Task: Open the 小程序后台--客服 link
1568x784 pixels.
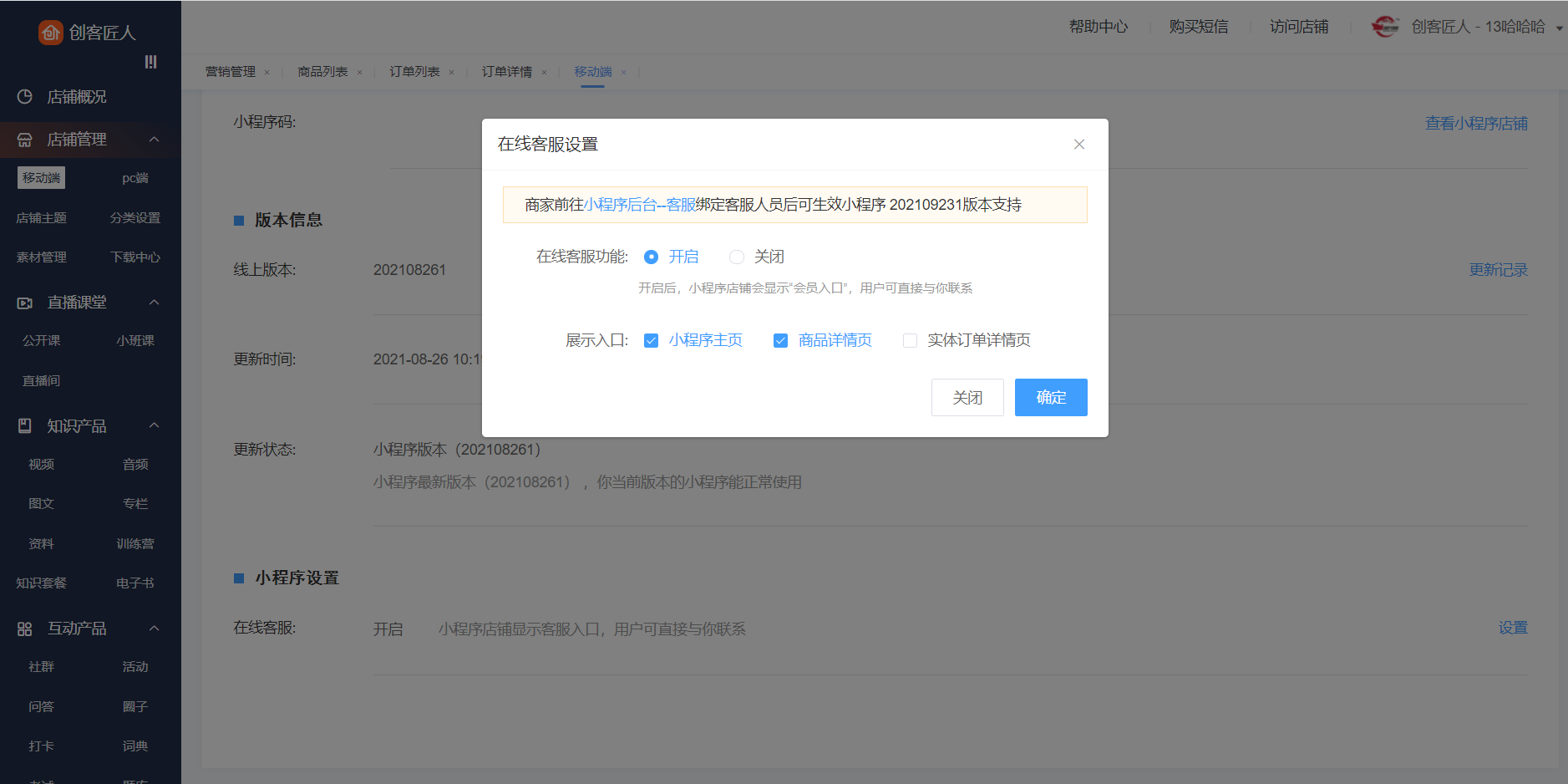Action: point(639,205)
